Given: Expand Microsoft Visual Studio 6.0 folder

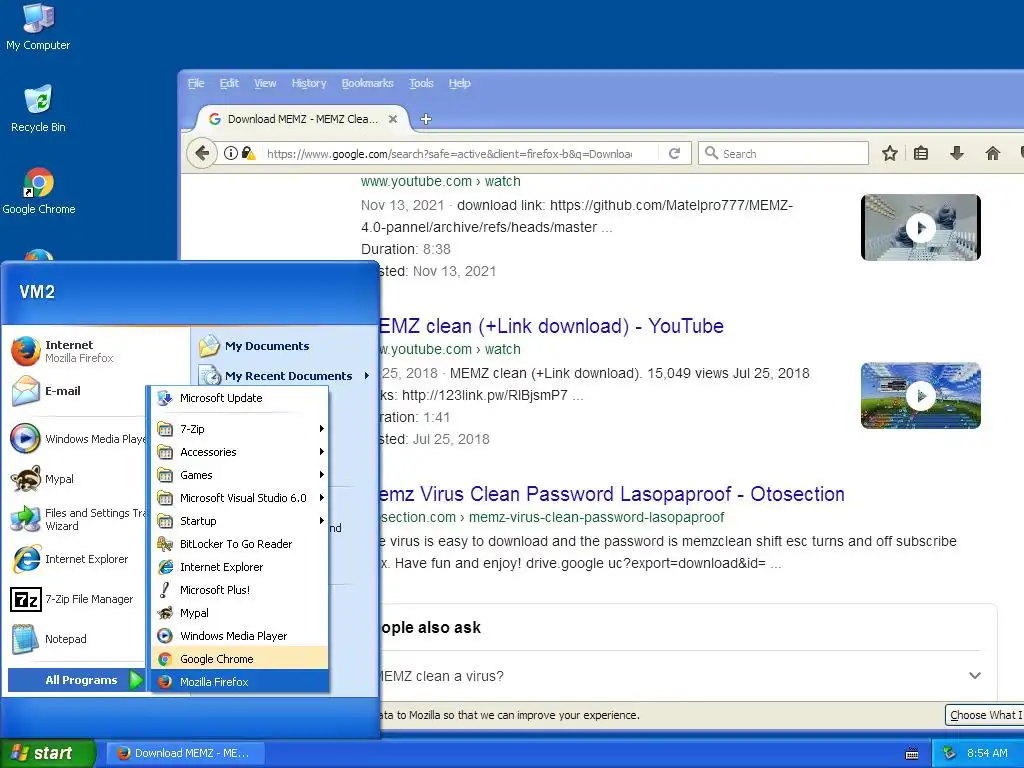Looking at the screenshot, I should coord(240,498).
